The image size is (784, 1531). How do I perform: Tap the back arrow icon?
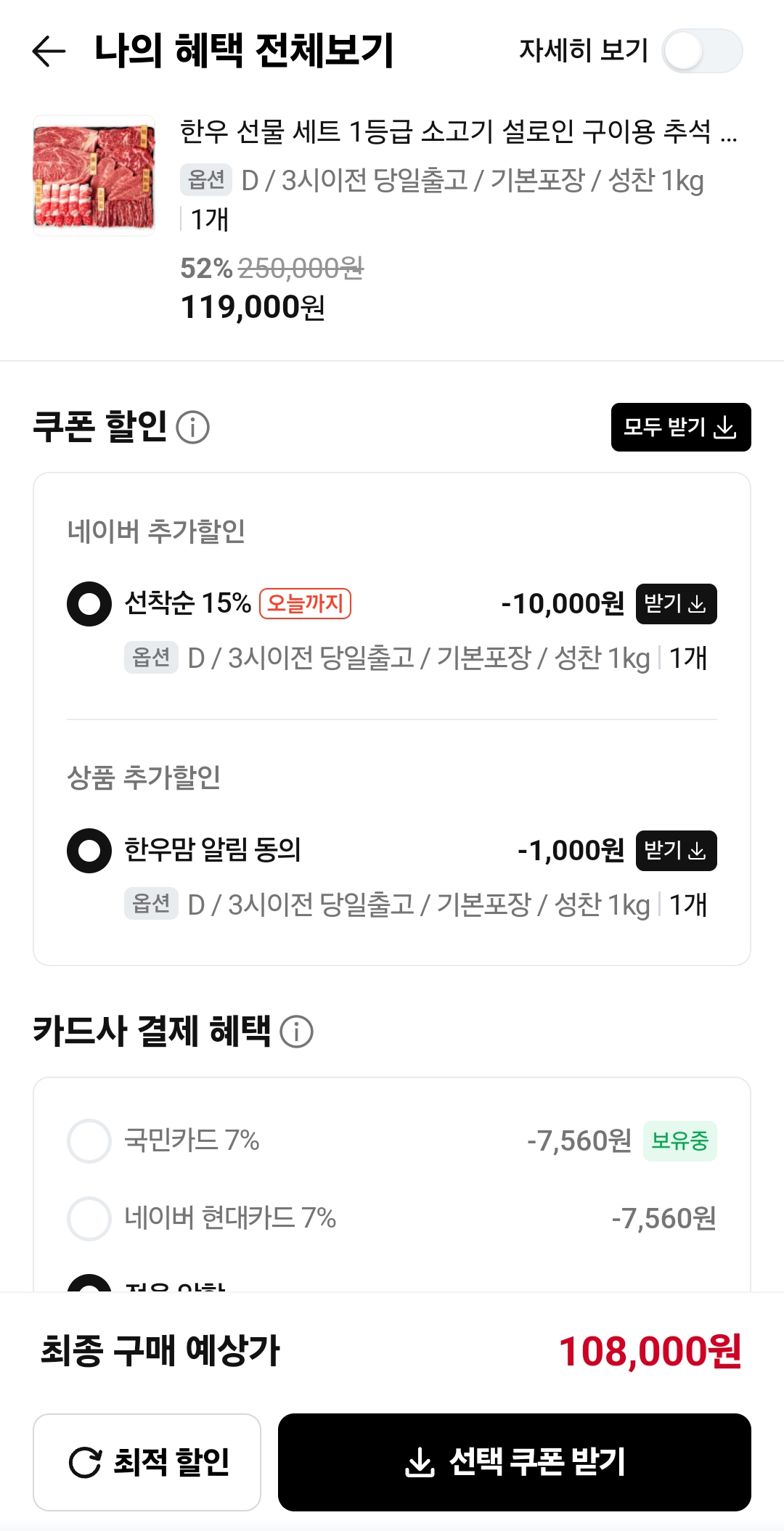(49, 51)
